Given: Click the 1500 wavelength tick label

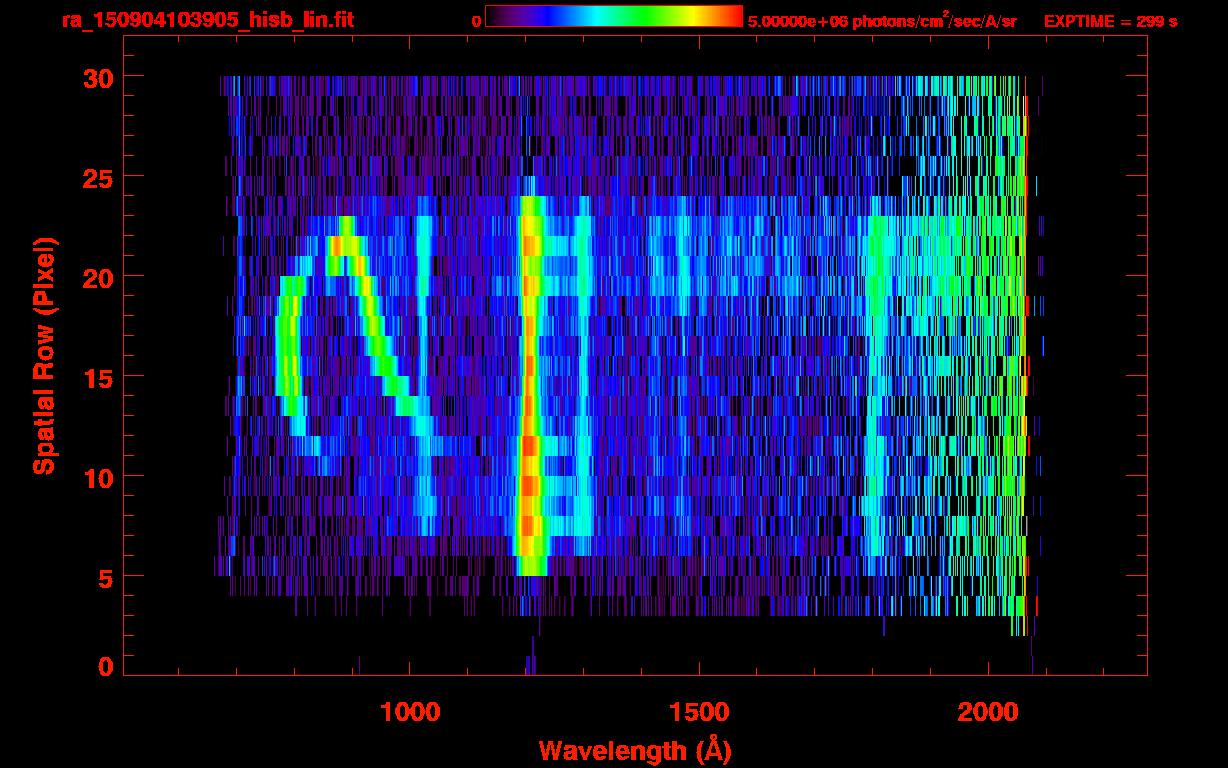Looking at the screenshot, I should coord(698,711).
